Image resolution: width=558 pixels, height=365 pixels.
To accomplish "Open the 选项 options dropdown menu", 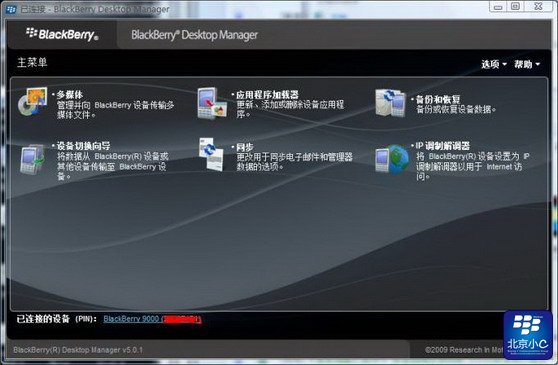I will (494, 64).
